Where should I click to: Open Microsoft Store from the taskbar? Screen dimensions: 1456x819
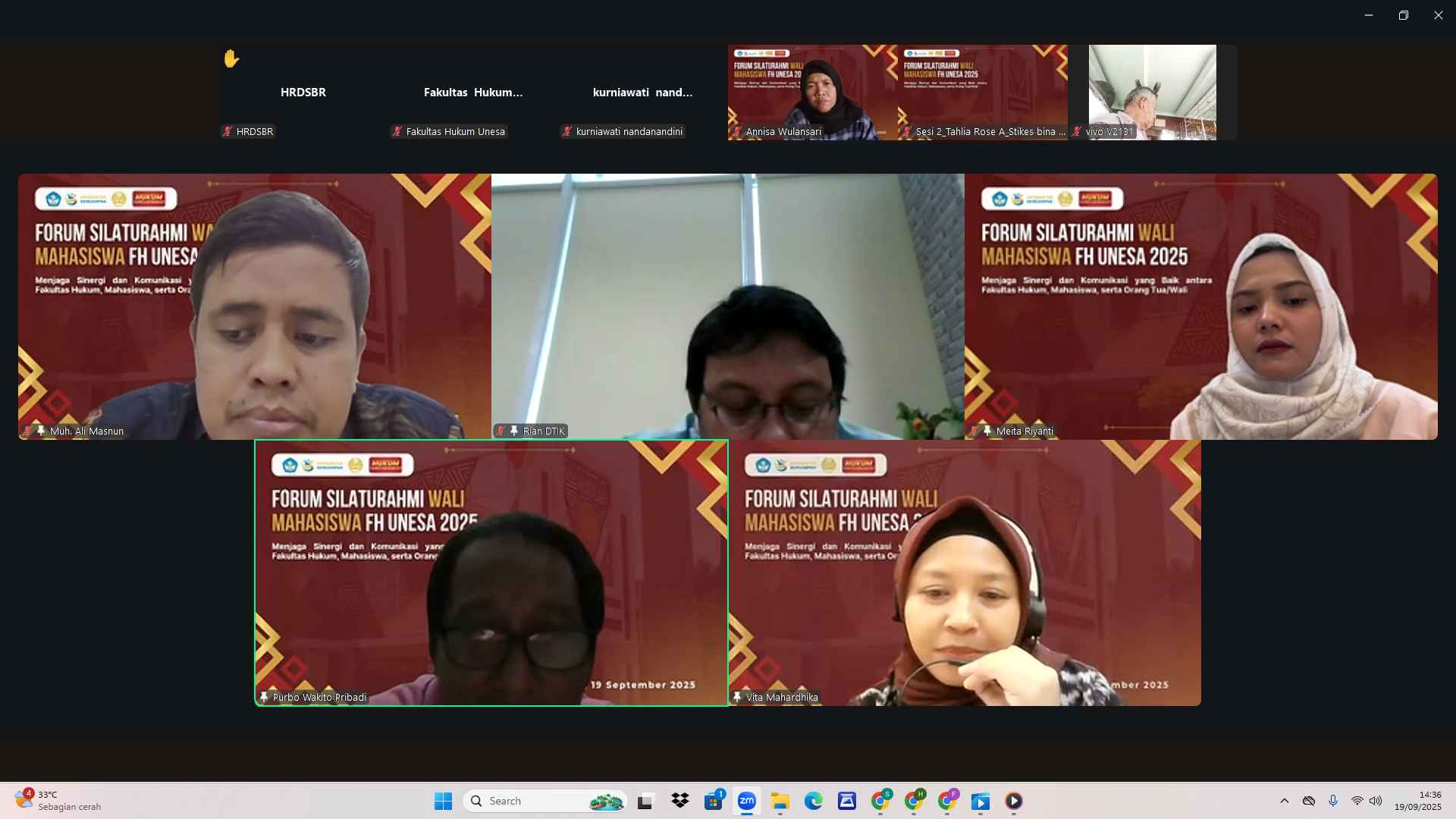click(x=714, y=801)
